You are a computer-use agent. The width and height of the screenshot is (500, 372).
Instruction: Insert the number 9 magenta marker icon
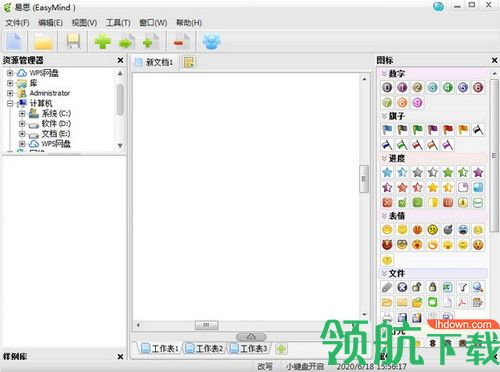(417, 103)
